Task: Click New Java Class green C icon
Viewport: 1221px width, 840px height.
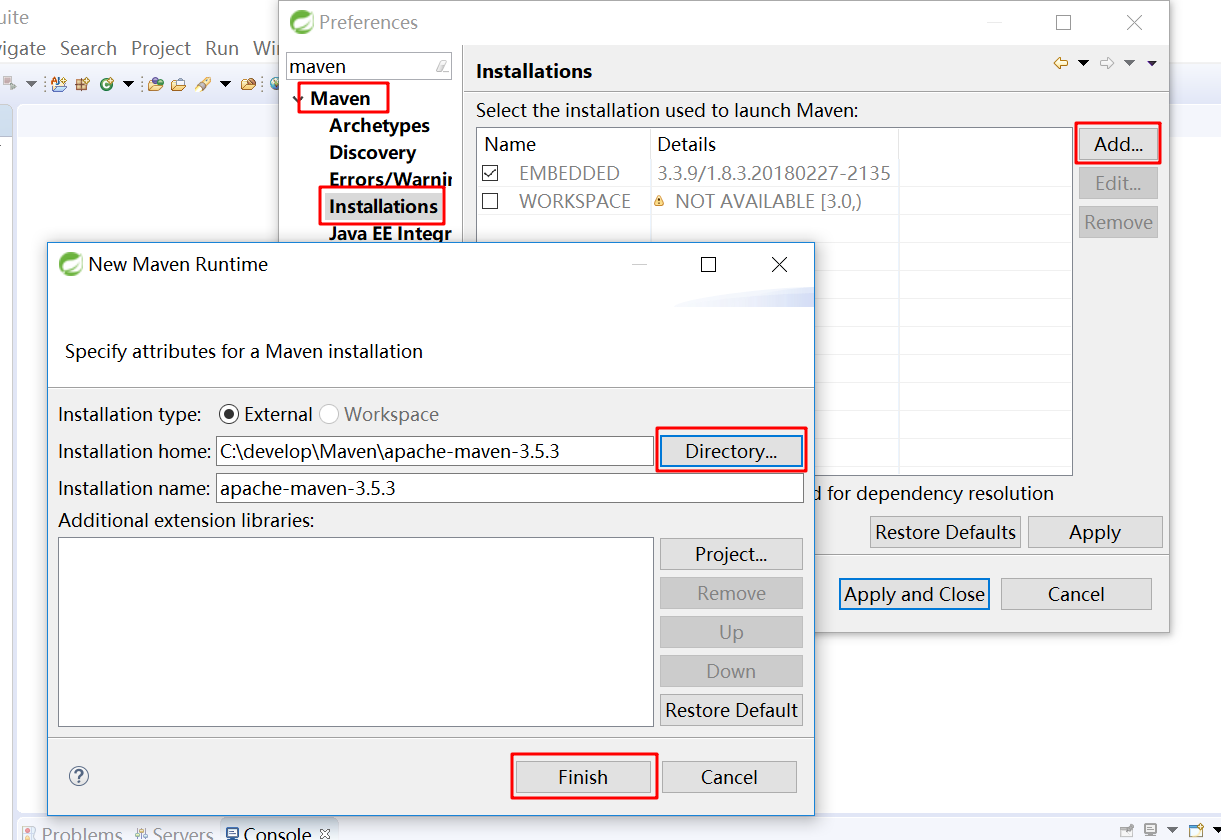Action: pyautogui.click(x=107, y=84)
